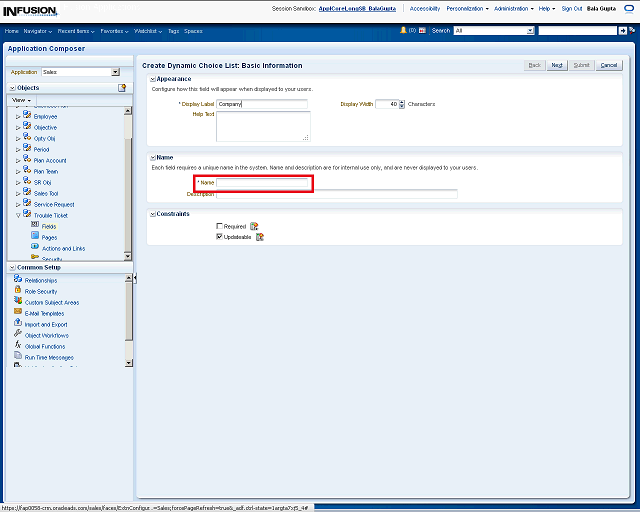This screenshot has width=640, height=512.
Task: Increase Display Width with the spinner
Action: tap(403, 101)
